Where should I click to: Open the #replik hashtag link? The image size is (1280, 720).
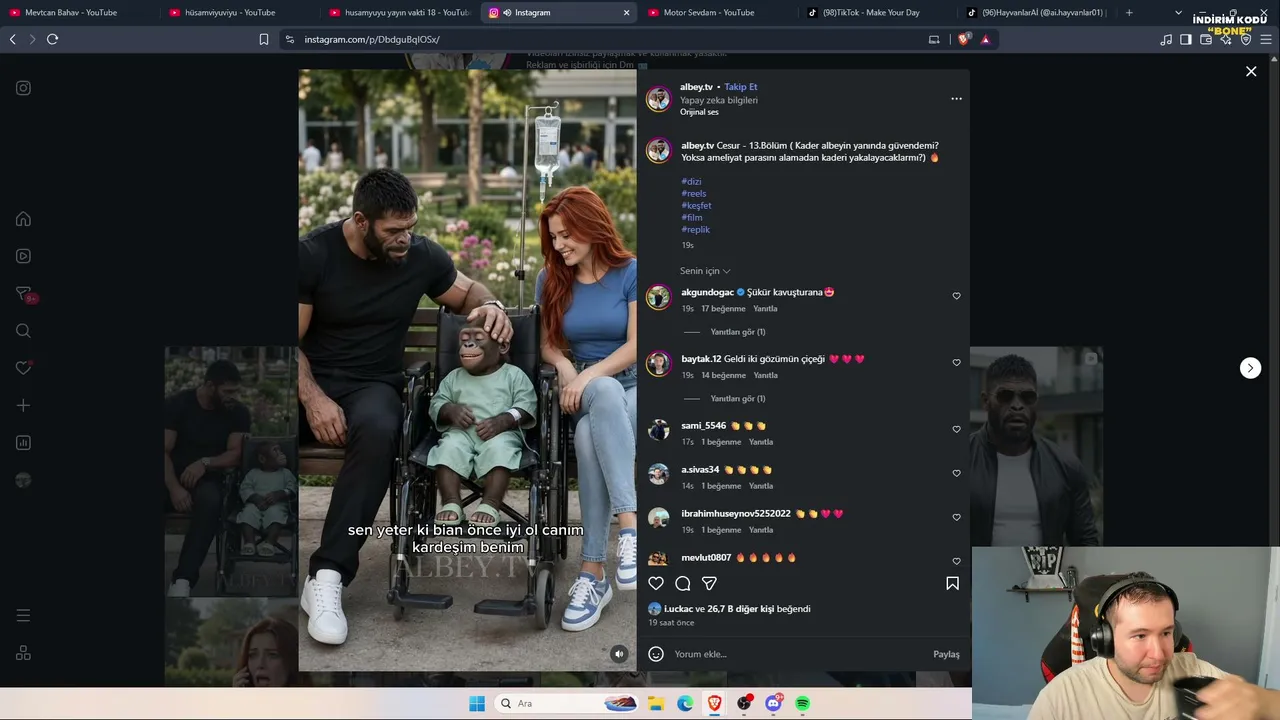(695, 230)
